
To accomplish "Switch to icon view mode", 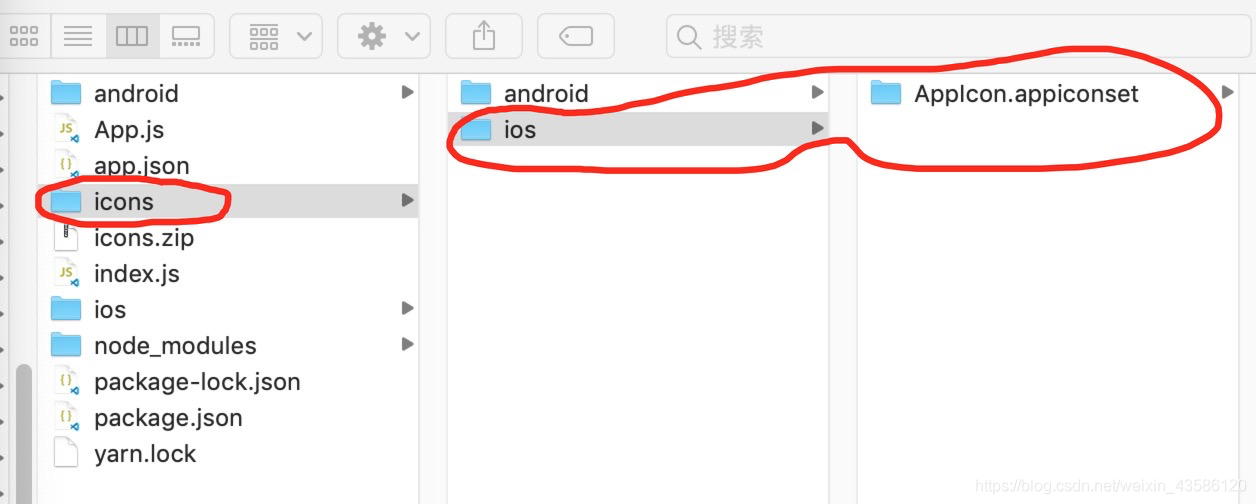I will [24, 37].
